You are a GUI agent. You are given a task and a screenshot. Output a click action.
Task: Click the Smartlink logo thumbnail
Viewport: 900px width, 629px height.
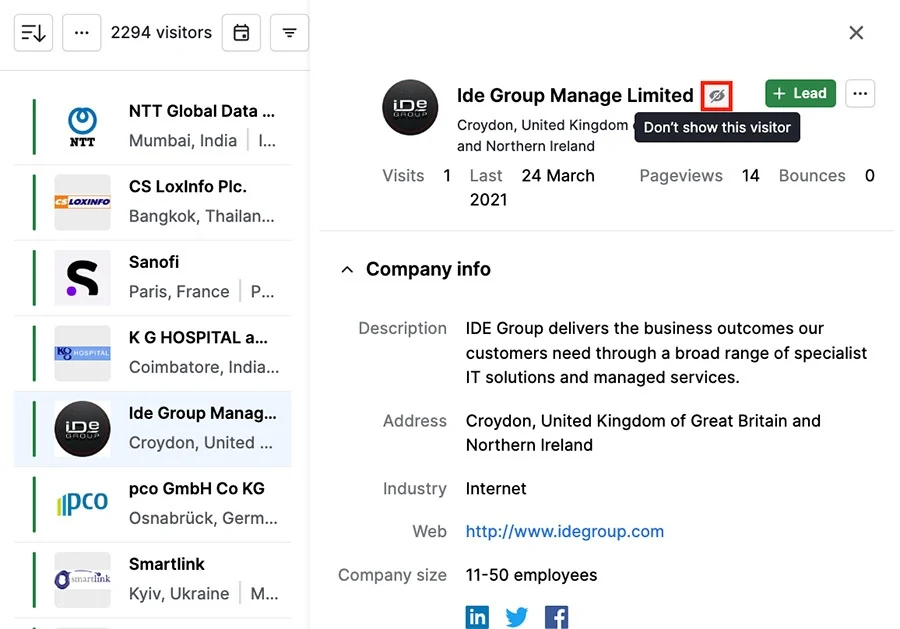(x=82, y=580)
